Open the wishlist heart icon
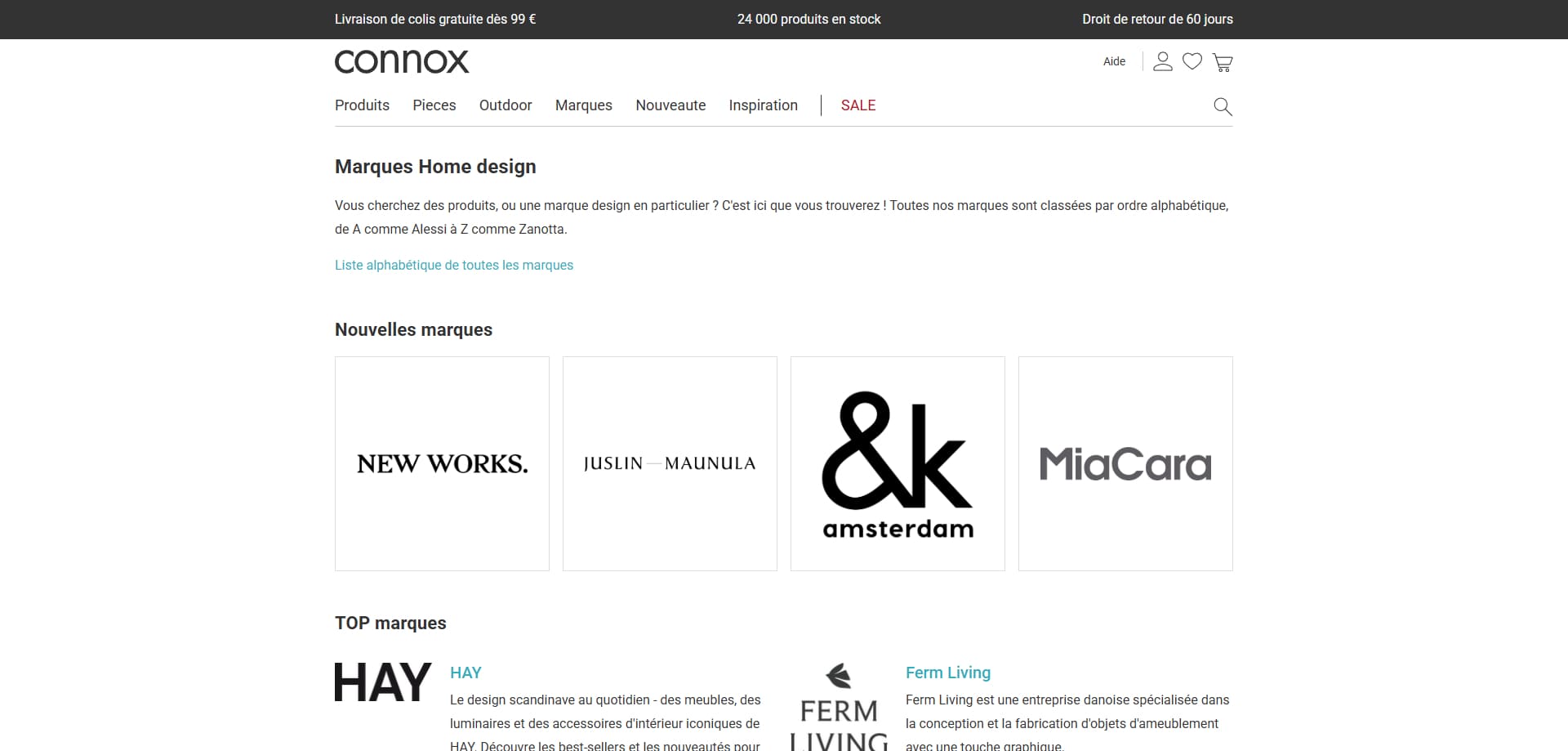The image size is (1568, 751). (x=1192, y=61)
